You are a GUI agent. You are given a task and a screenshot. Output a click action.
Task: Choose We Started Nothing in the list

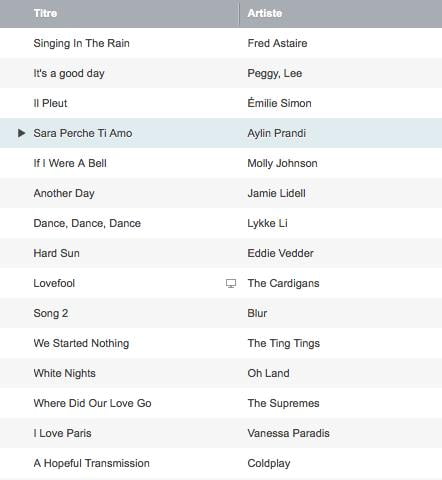[x=221, y=343]
